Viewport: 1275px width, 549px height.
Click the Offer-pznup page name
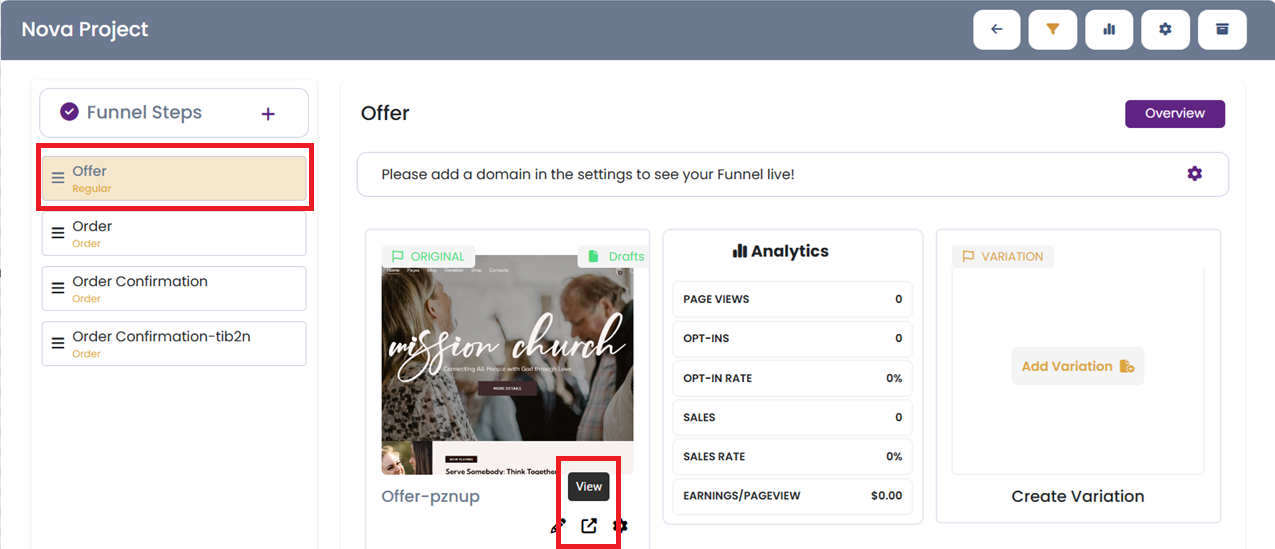tap(430, 497)
